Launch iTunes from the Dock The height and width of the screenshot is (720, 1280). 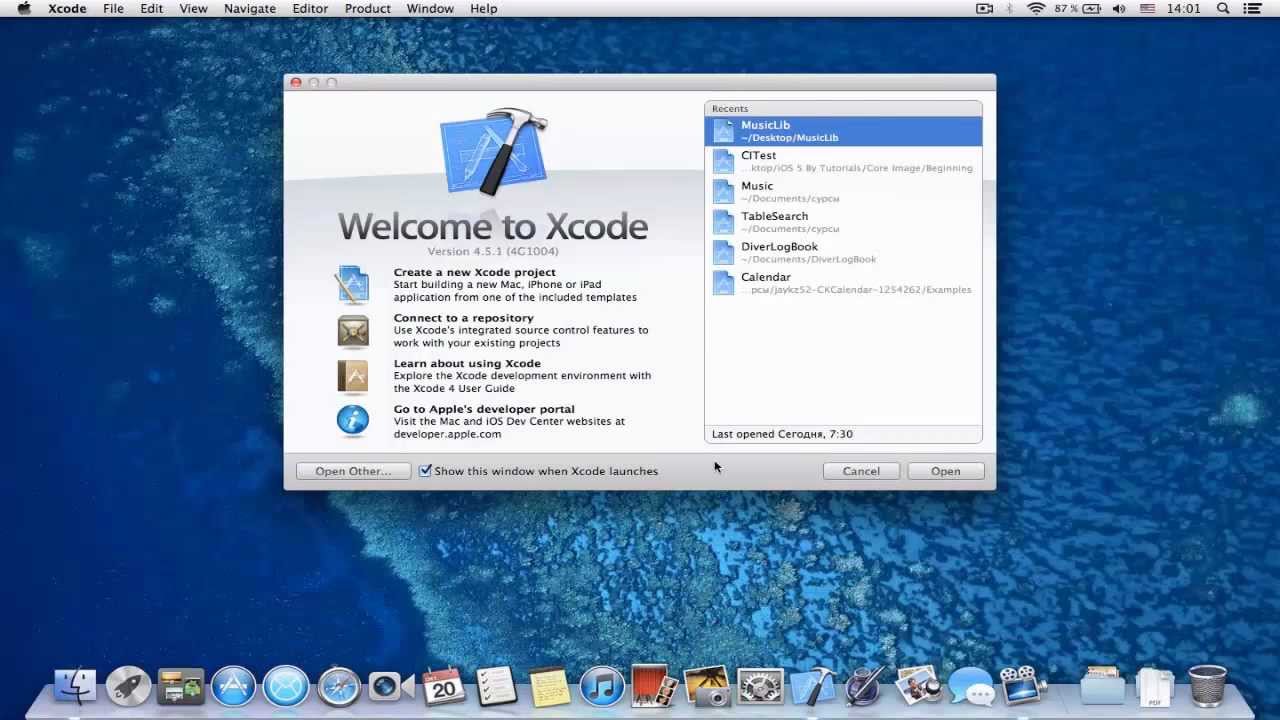(x=602, y=687)
